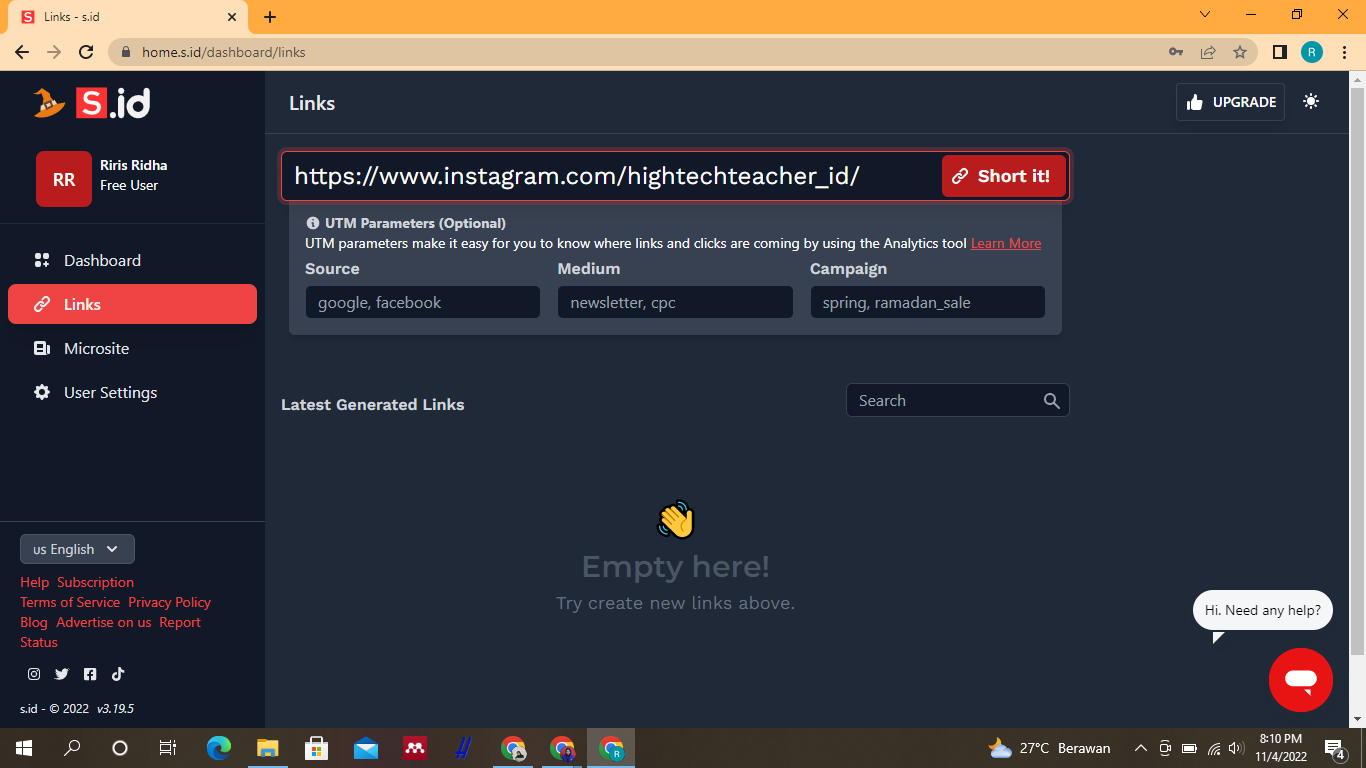Reload the page
The width and height of the screenshot is (1366, 768).
[x=86, y=52]
